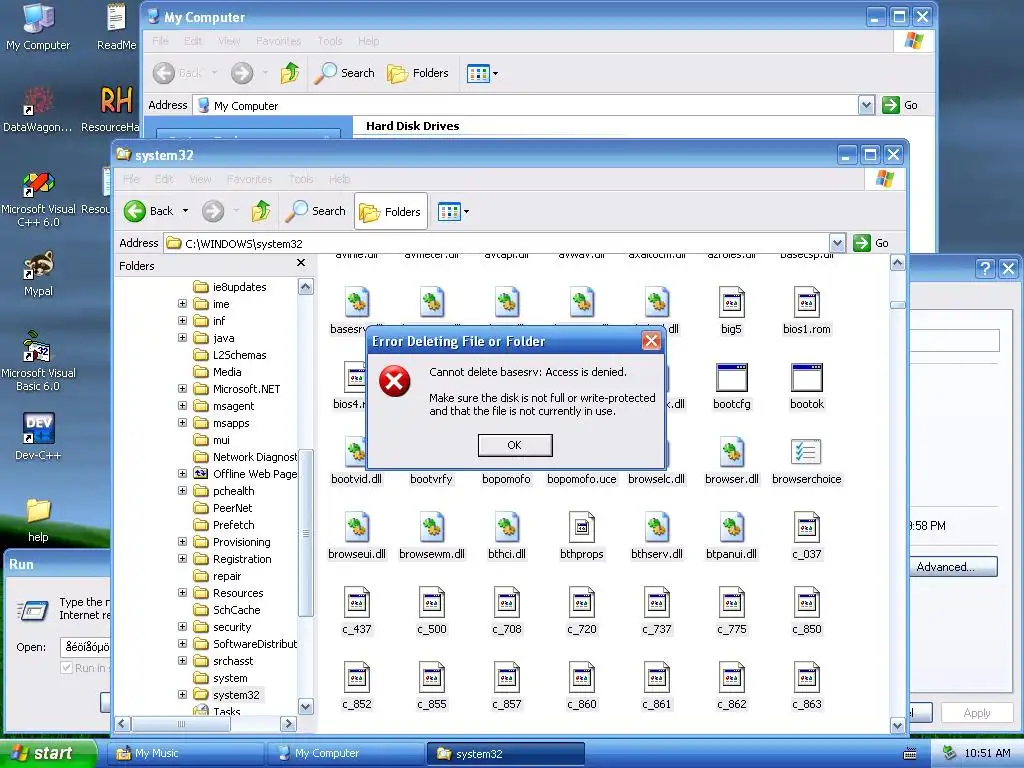This screenshot has width=1024, height=768.
Task: Open the help folder on desktop
Action: [x=38, y=520]
